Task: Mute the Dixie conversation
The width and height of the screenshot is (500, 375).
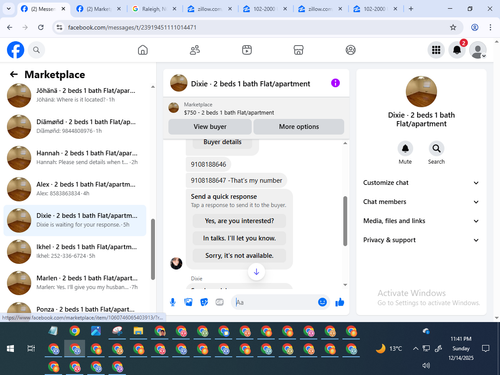Action: (x=405, y=149)
